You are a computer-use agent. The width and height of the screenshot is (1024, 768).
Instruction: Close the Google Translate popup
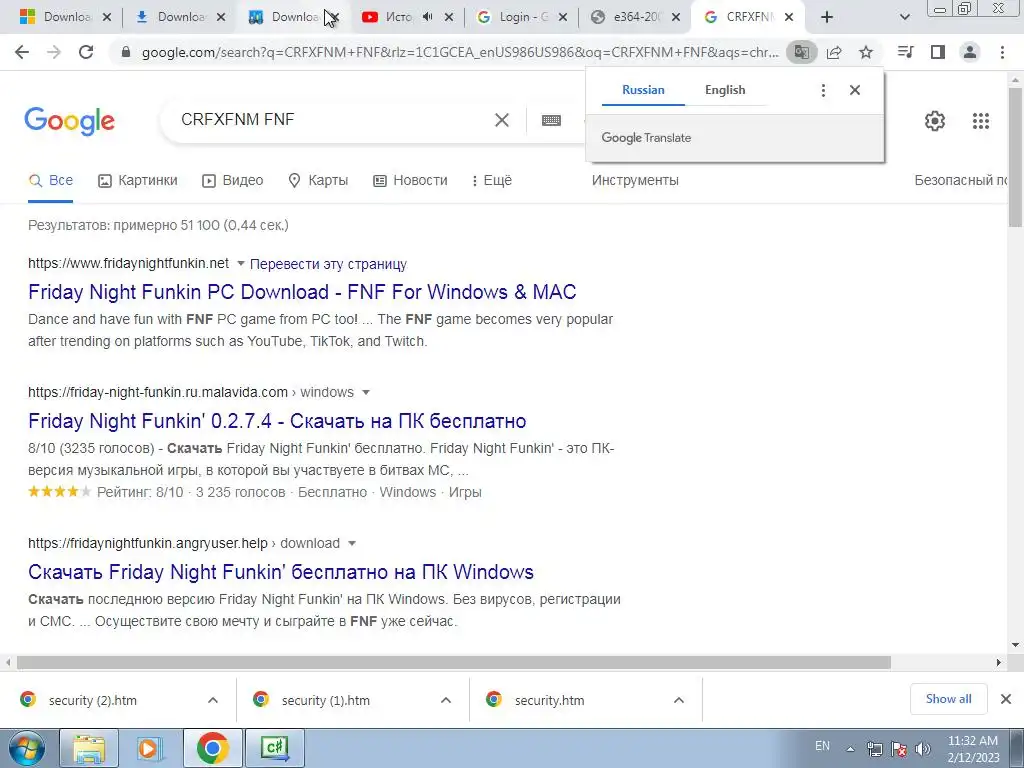855,90
